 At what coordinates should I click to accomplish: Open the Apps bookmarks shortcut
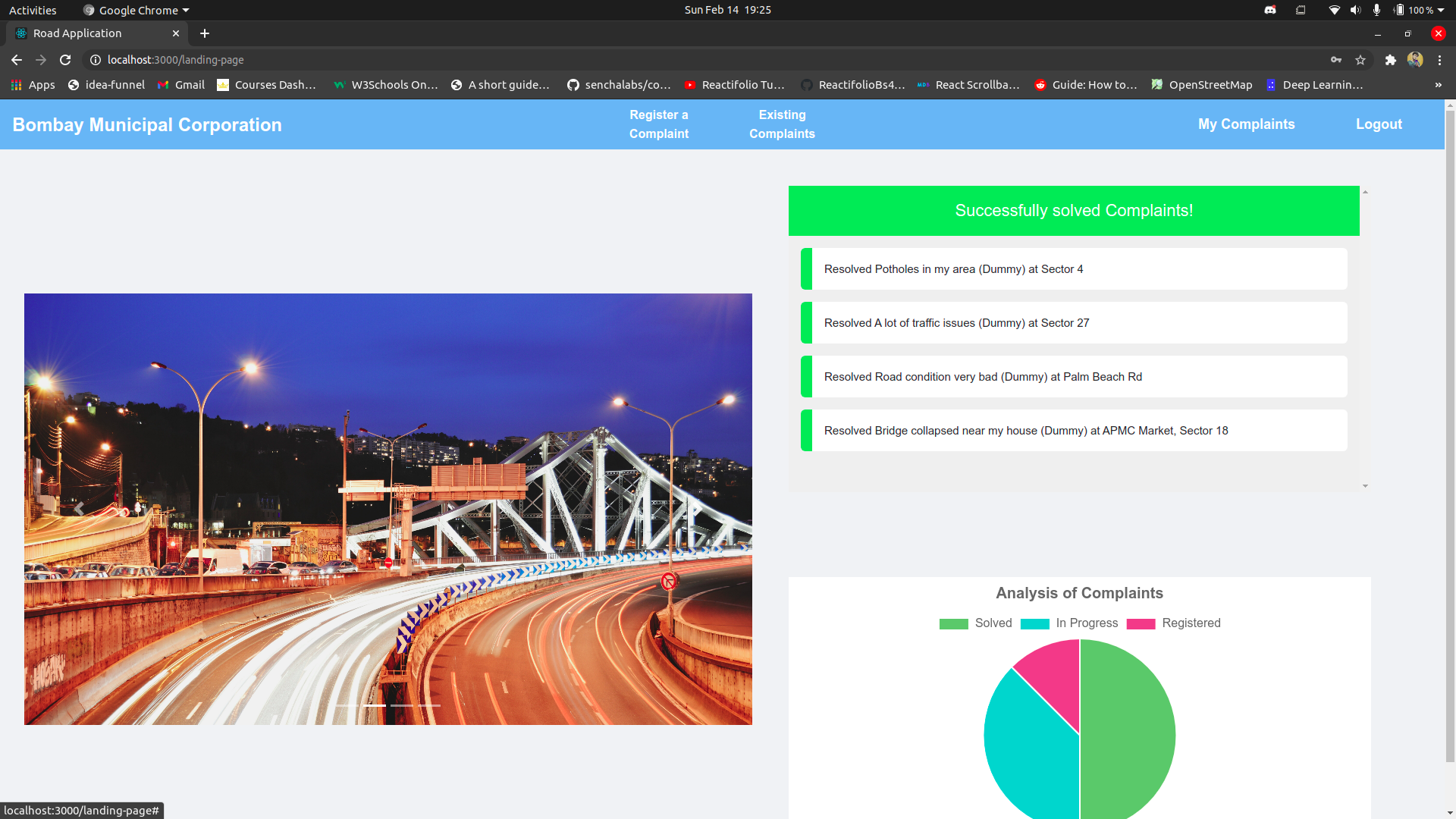pos(33,85)
